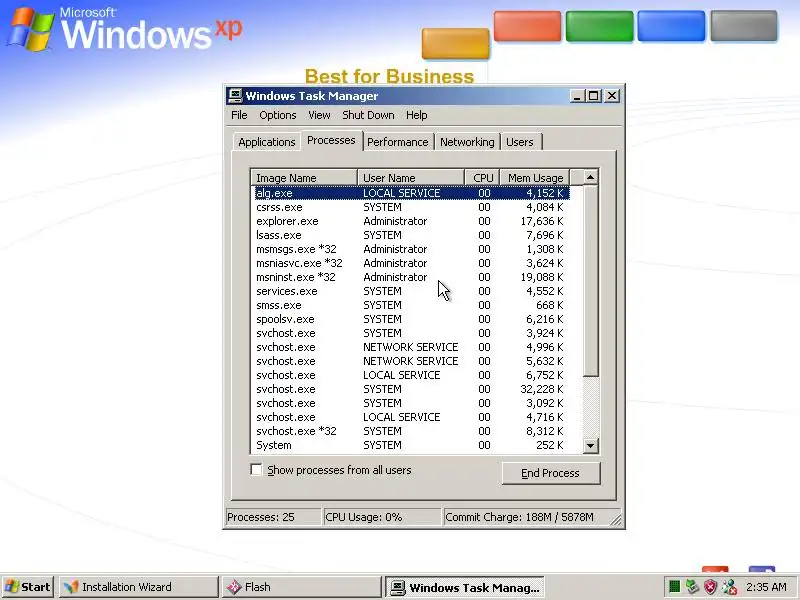The width and height of the screenshot is (800, 600).
Task: Select svchost.exe using 32,228 K
Action: 411,389
